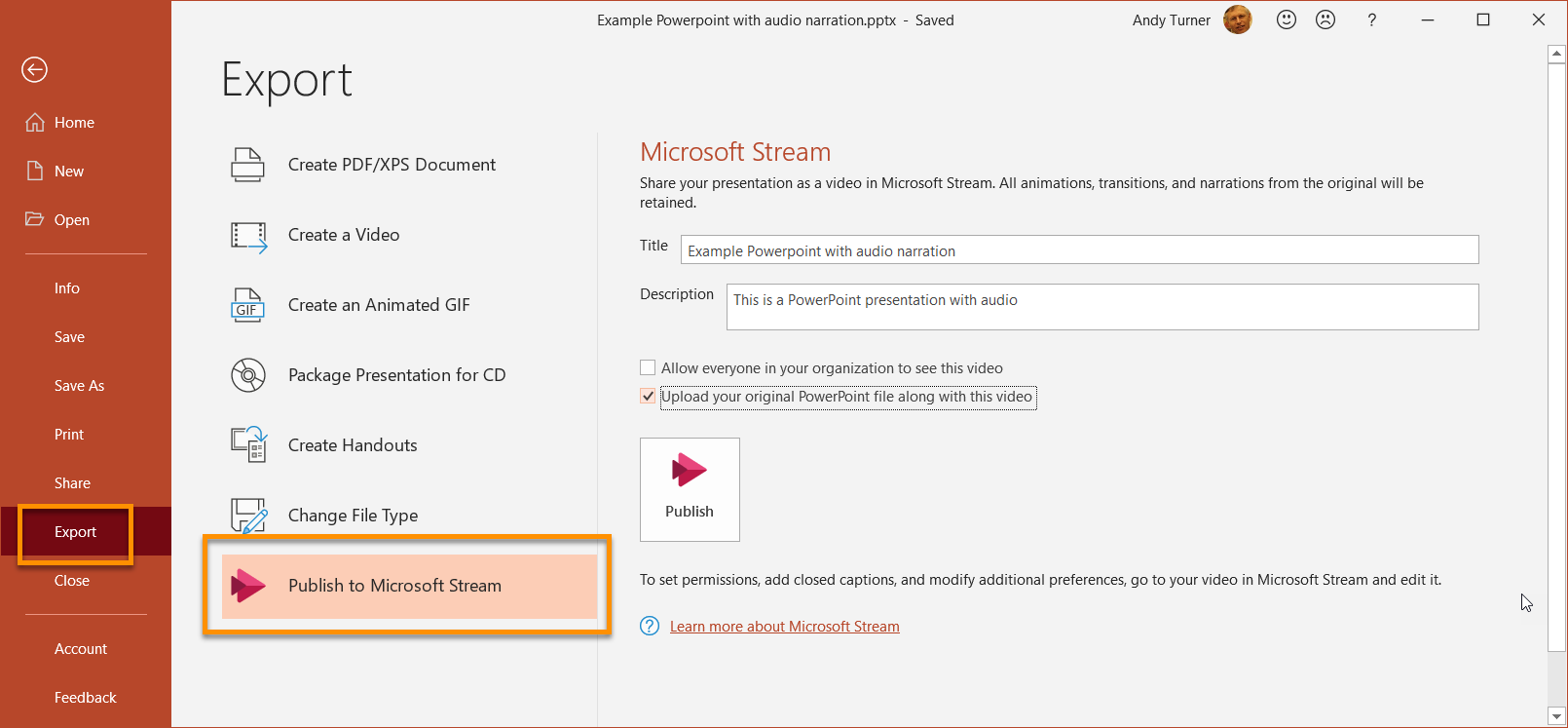Select Create PDF/XPS Document option
Screen dimensions: 1568x728
(409, 165)
